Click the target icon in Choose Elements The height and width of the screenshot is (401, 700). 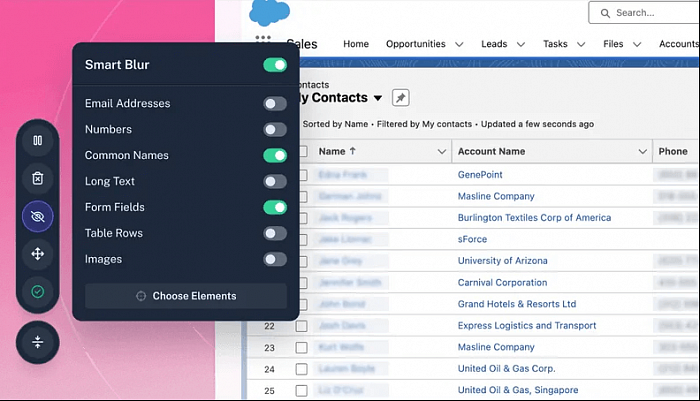point(141,296)
